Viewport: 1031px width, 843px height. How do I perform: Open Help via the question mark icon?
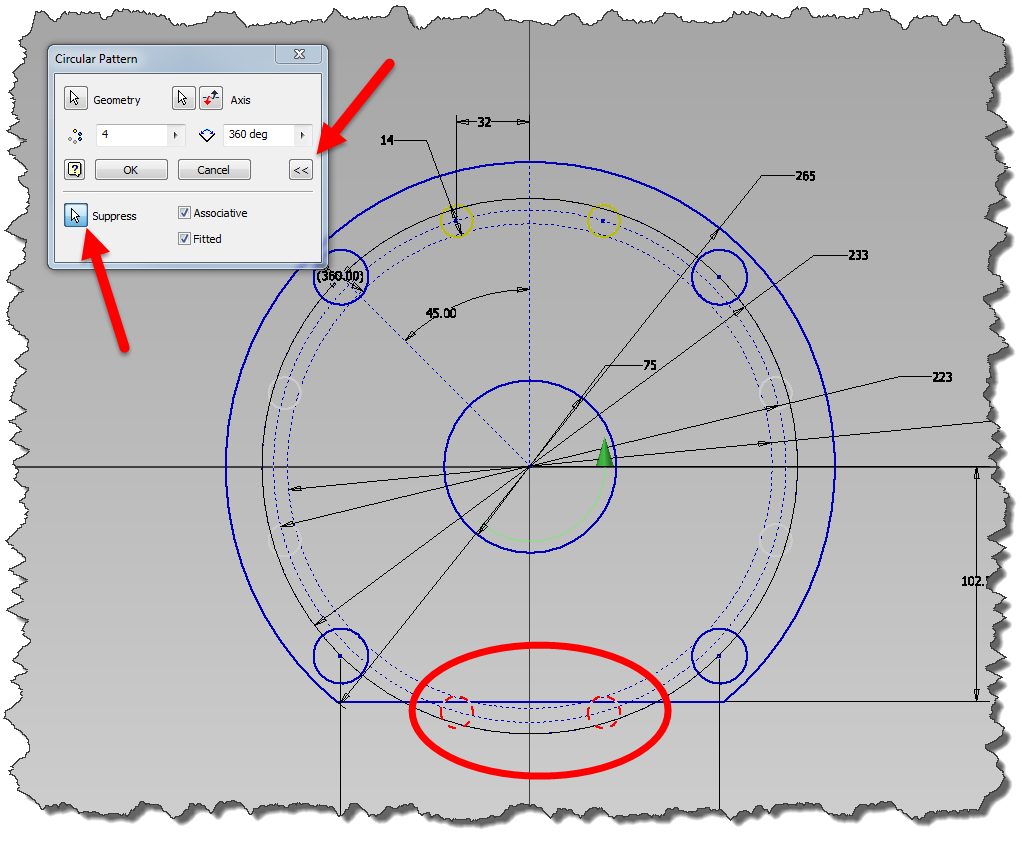[x=74, y=169]
